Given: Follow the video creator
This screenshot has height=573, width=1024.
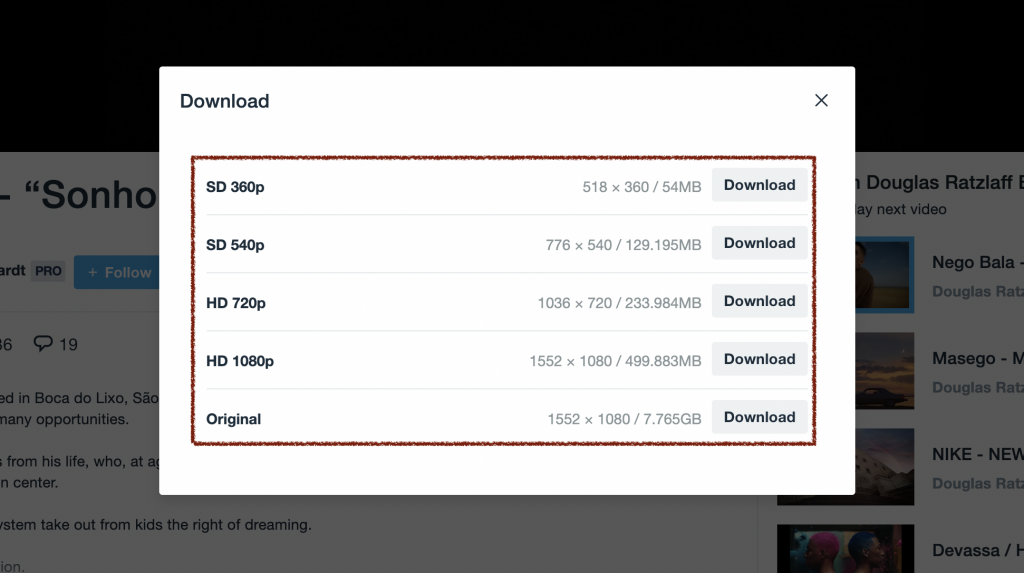Looking at the screenshot, I should pos(118,272).
